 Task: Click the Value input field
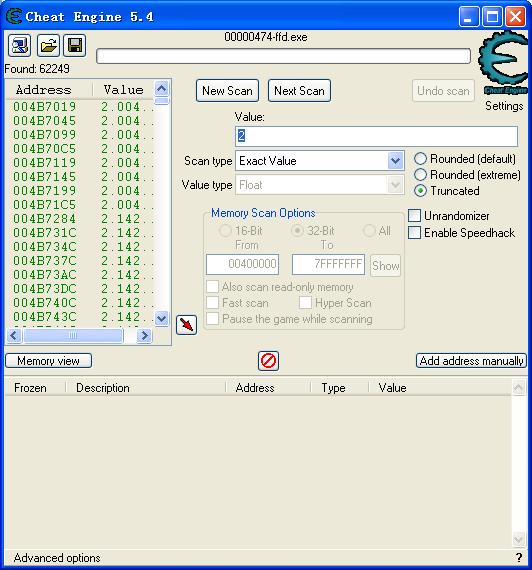(376, 136)
